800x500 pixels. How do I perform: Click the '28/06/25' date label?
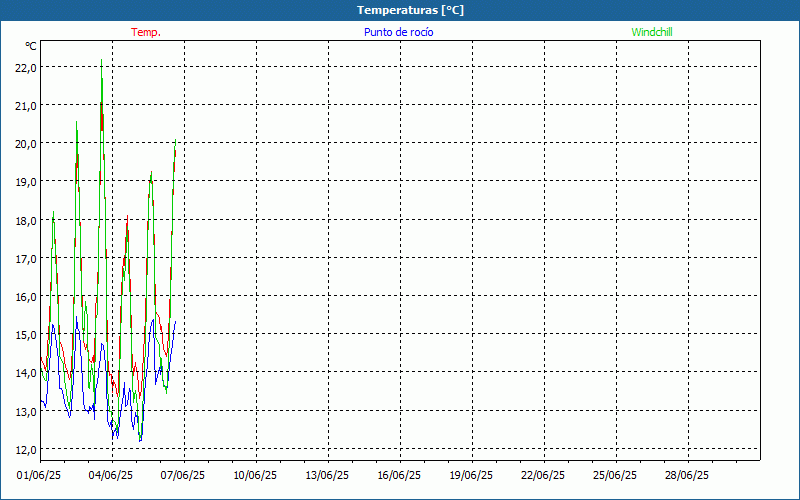coord(687,476)
